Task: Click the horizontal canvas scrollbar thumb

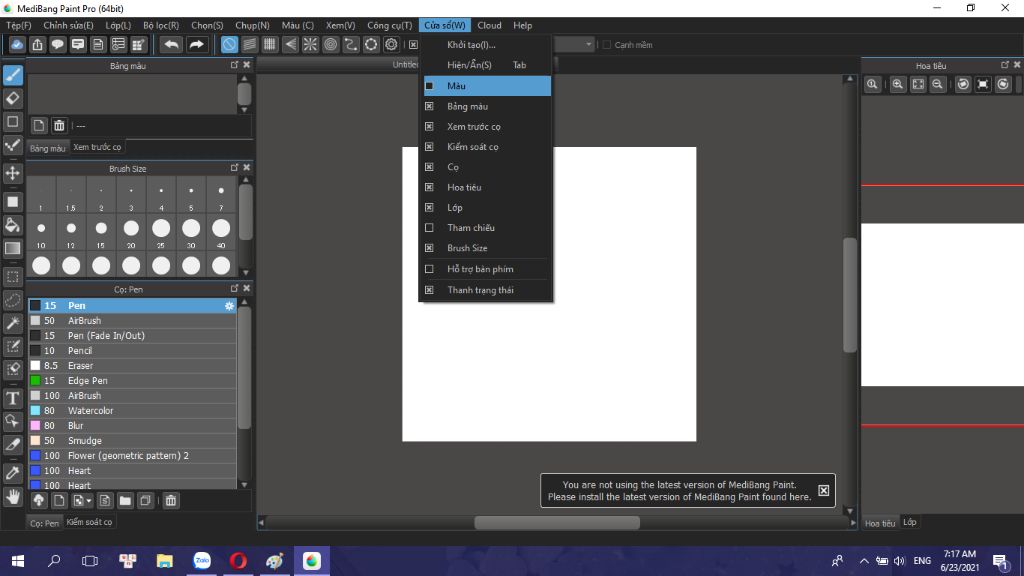Action: [x=557, y=522]
